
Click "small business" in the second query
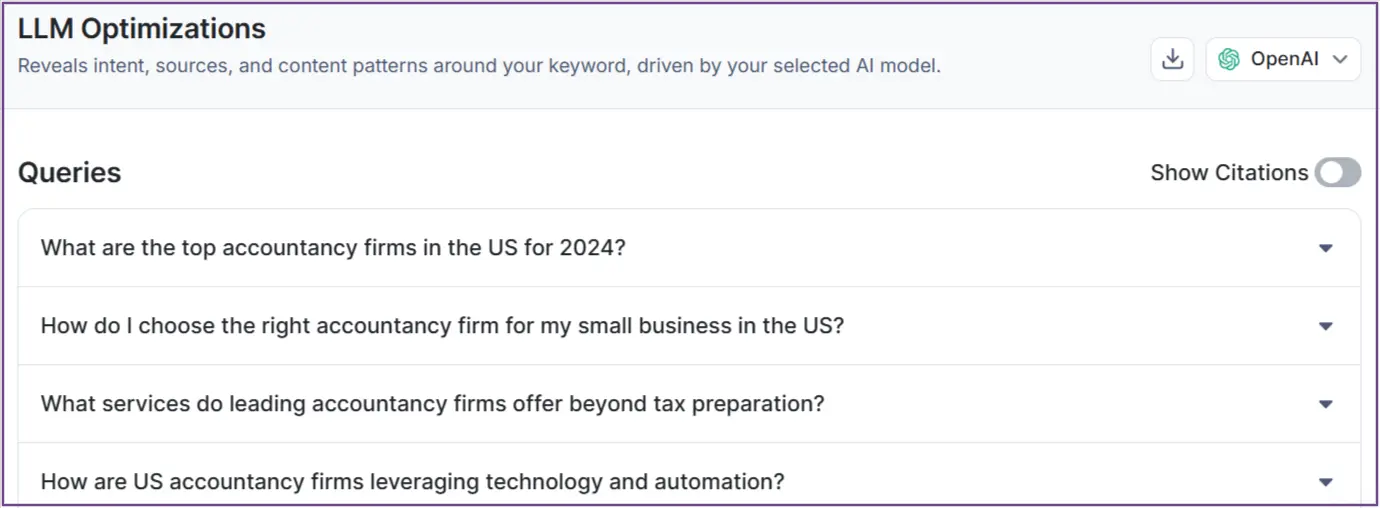click(635, 326)
